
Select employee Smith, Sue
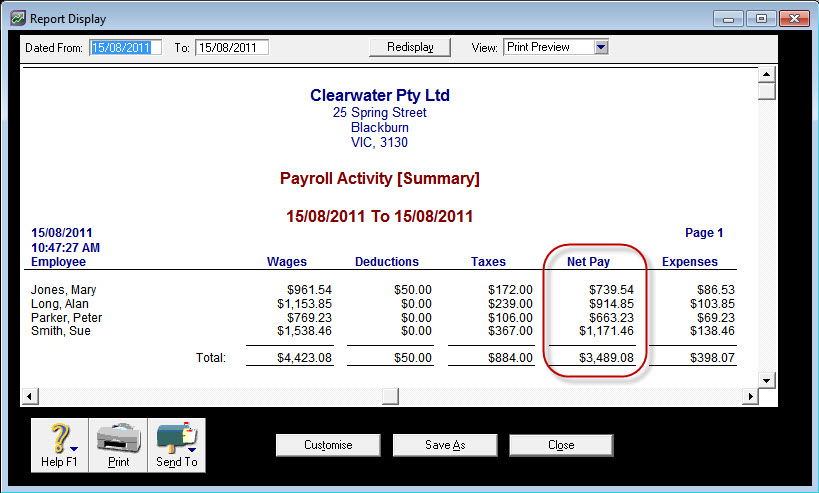tap(61, 331)
